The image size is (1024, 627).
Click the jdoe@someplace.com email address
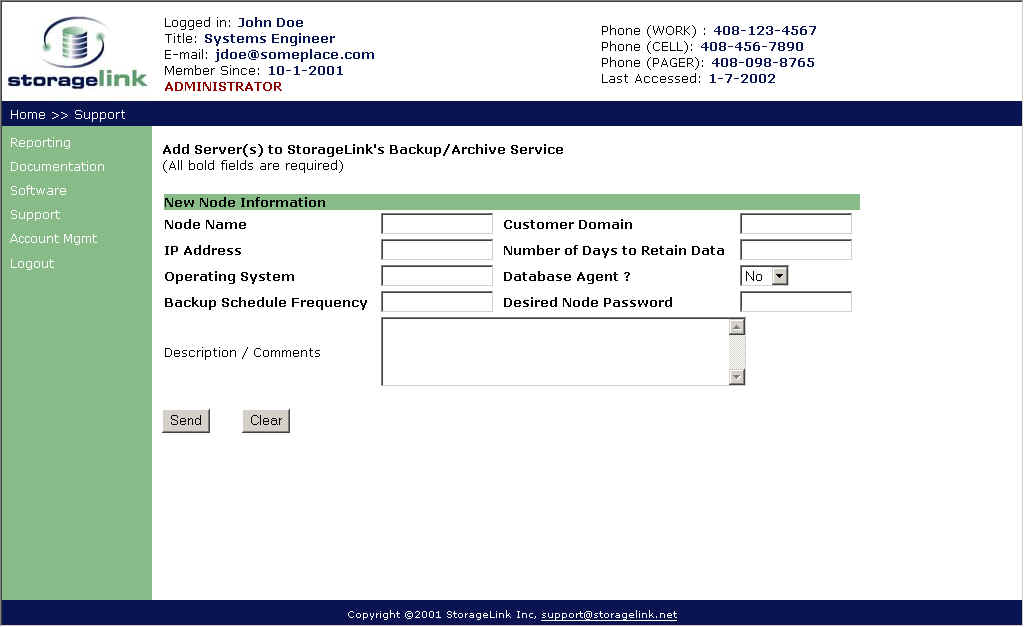coord(295,55)
